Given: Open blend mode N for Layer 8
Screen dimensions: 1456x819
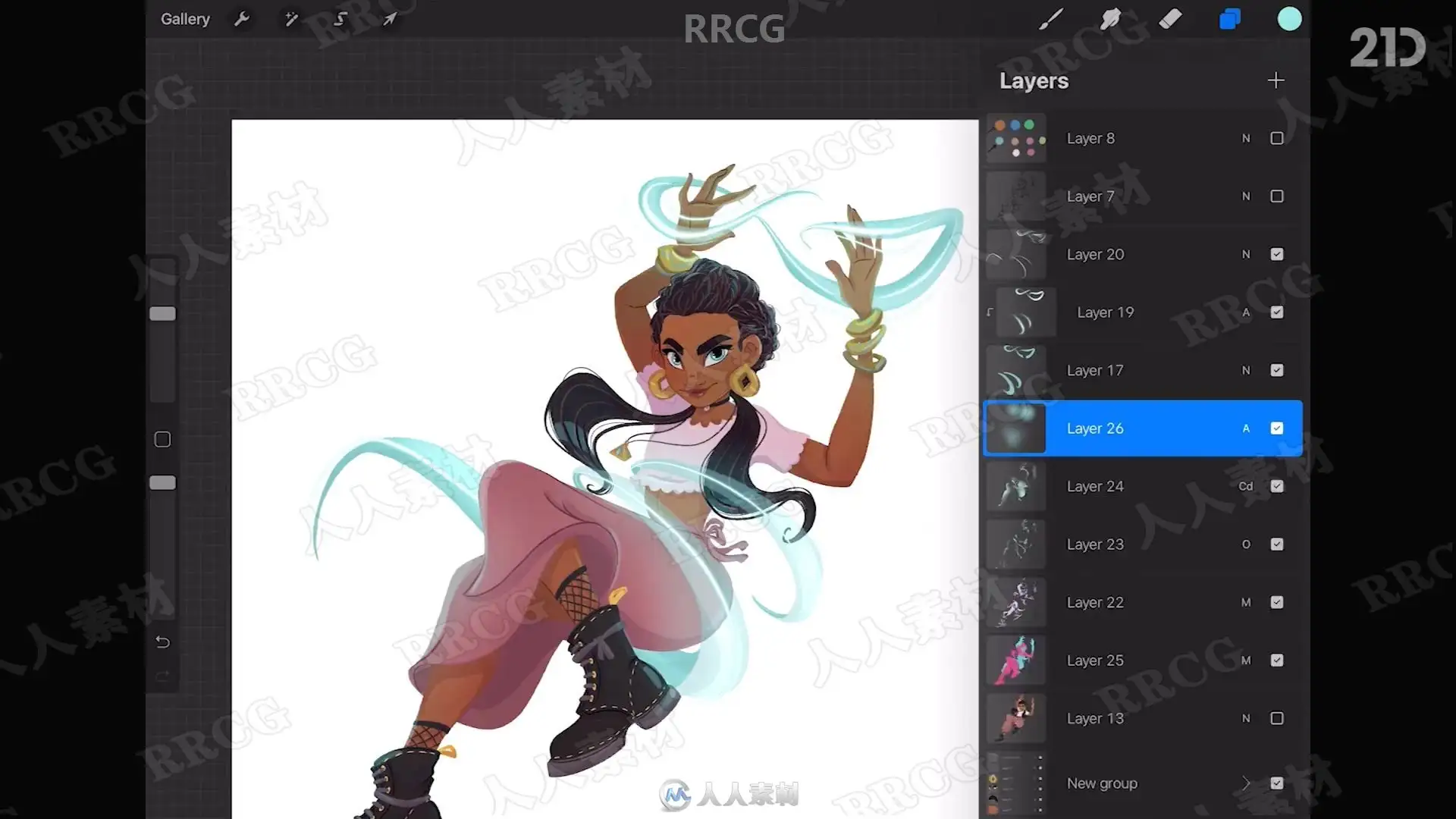Looking at the screenshot, I should tap(1246, 138).
